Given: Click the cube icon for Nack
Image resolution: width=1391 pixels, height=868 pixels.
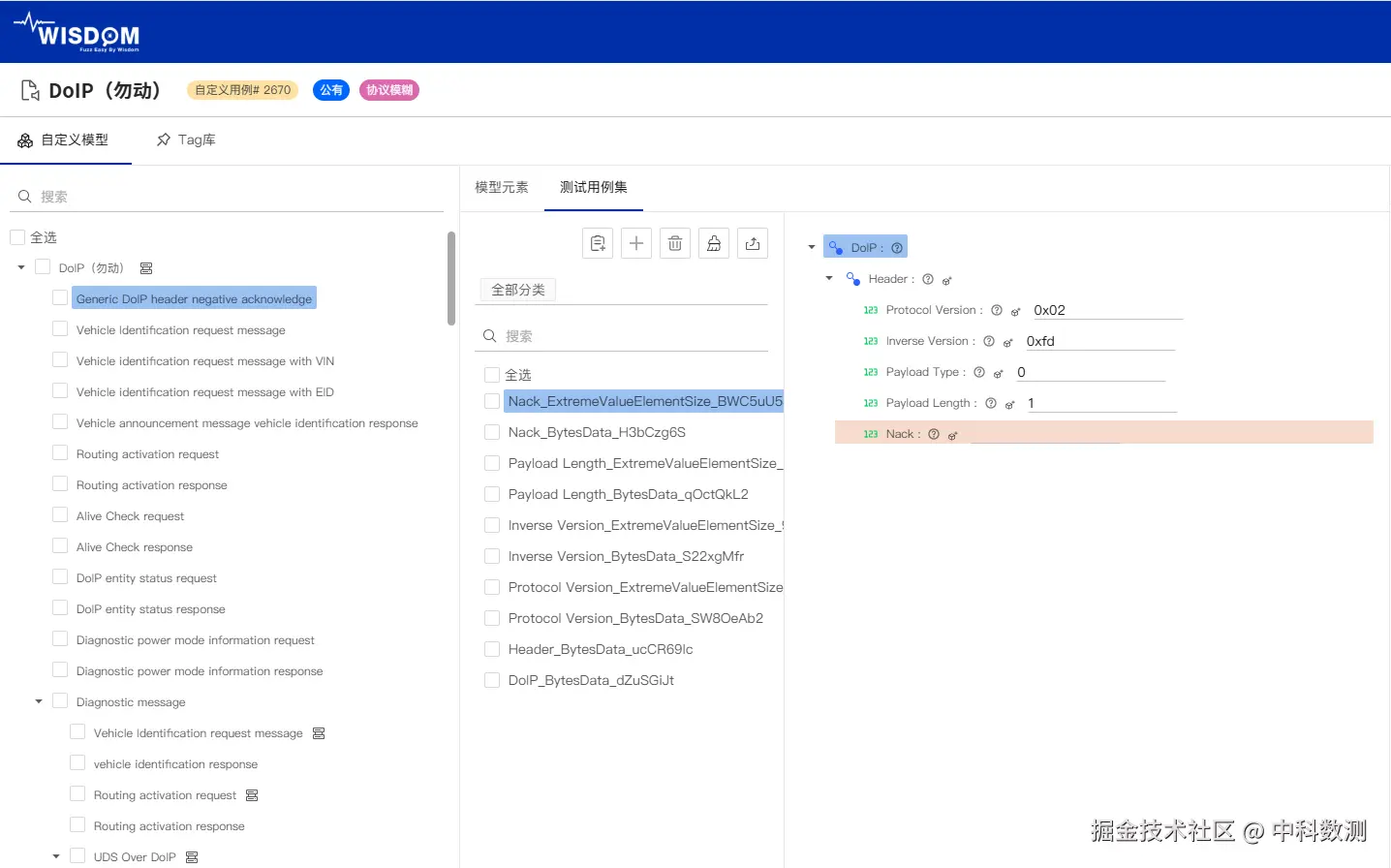Looking at the screenshot, I should click(953, 435).
